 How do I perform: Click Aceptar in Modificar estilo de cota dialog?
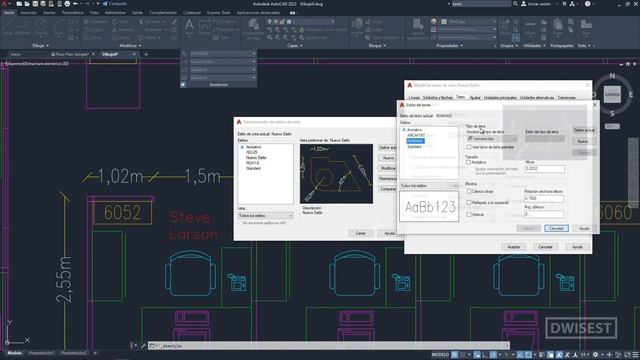[x=513, y=247]
